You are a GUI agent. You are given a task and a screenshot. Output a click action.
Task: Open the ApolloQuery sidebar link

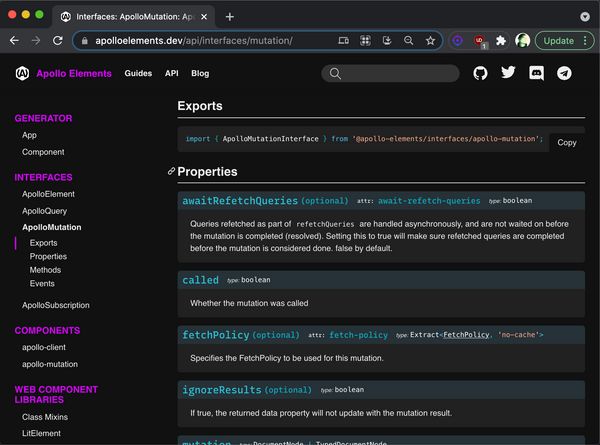pos(44,211)
